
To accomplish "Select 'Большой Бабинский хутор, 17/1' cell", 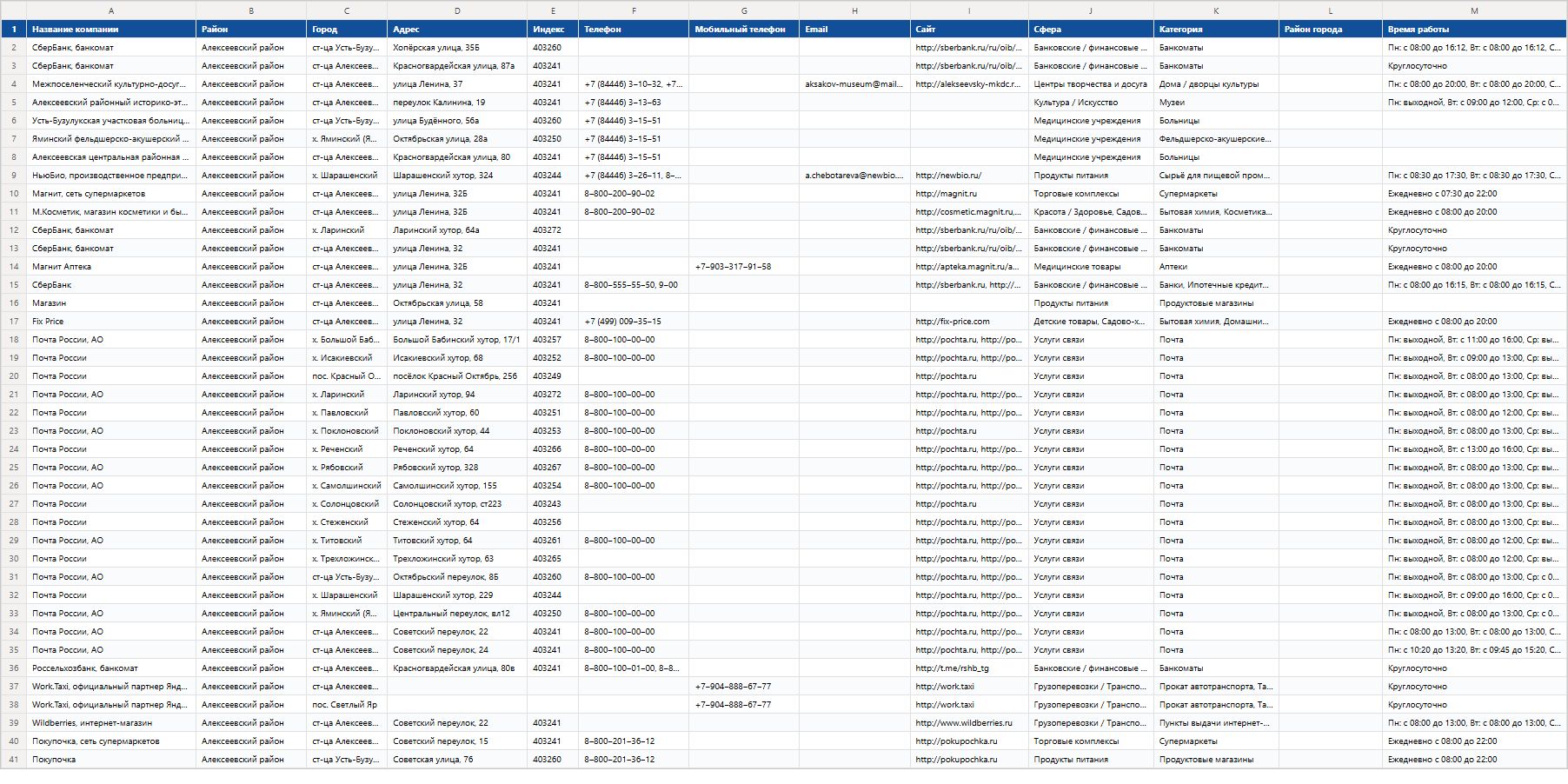I will pyautogui.click(x=457, y=340).
